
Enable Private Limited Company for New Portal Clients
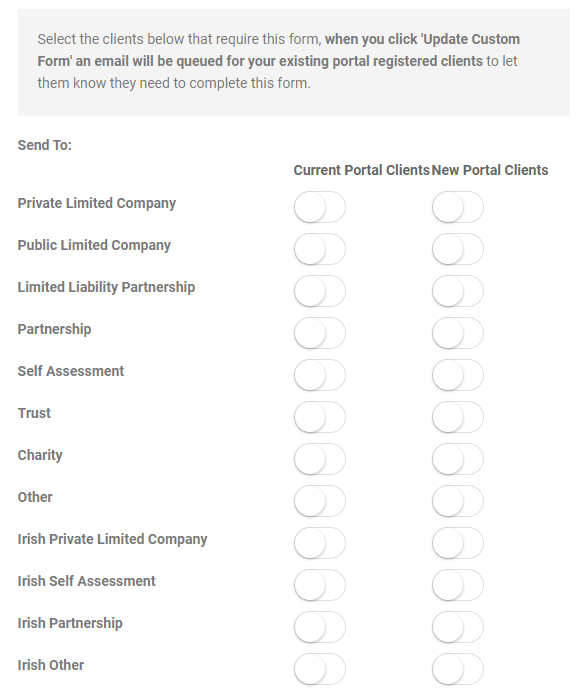pos(458,207)
